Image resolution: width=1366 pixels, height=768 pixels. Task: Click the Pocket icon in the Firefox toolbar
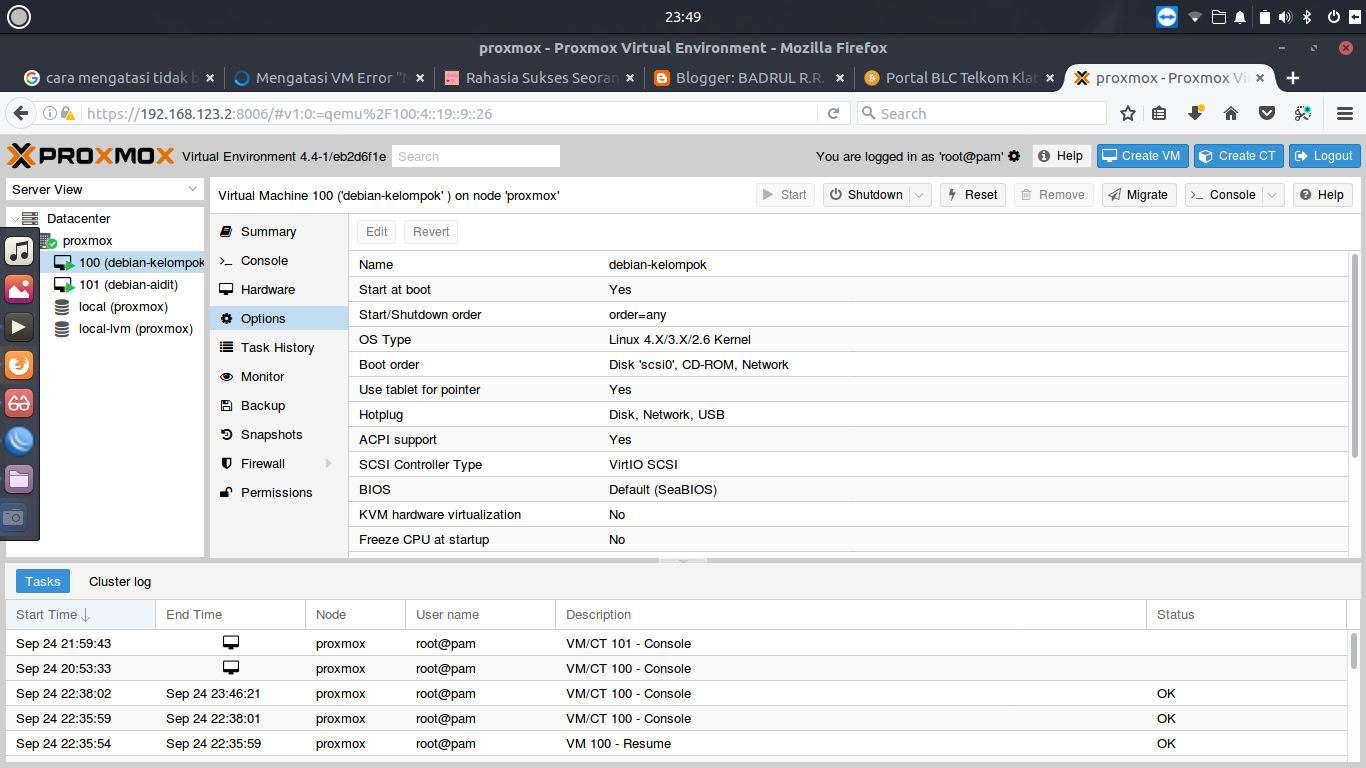(1267, 113)
